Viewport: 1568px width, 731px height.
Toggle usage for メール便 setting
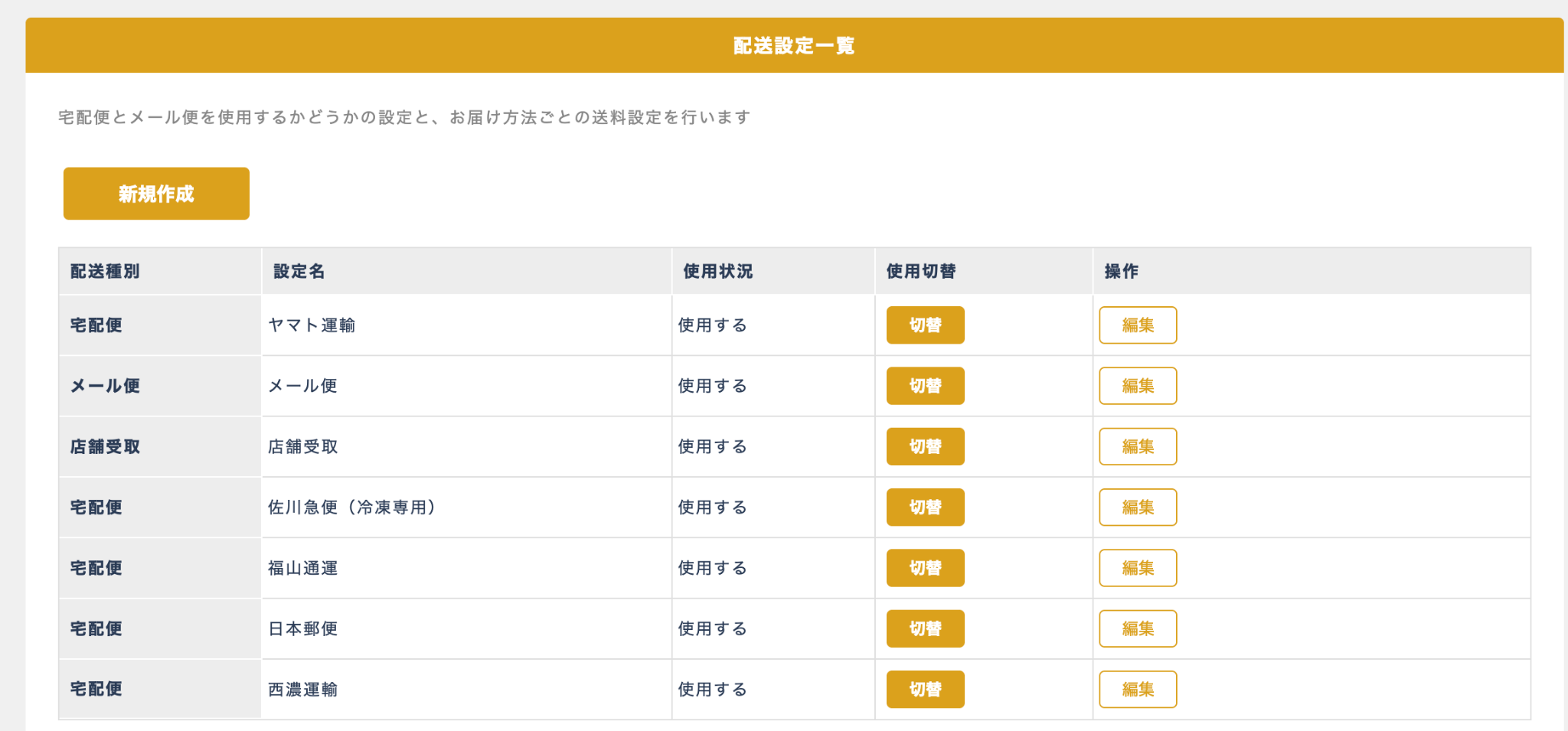pos(925,386)
